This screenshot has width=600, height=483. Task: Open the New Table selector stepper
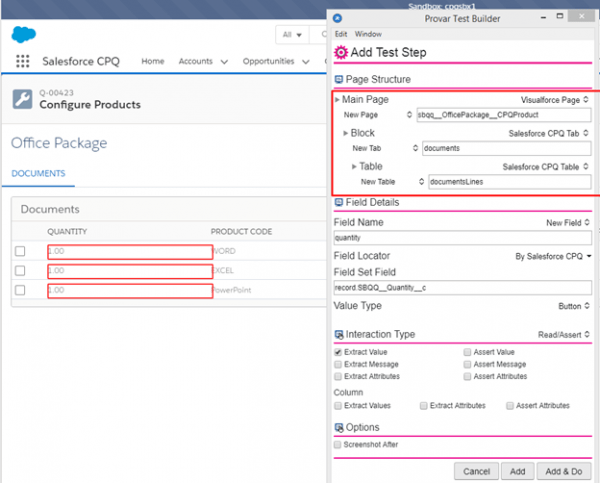pyautogui.click(x=421, y=182)
